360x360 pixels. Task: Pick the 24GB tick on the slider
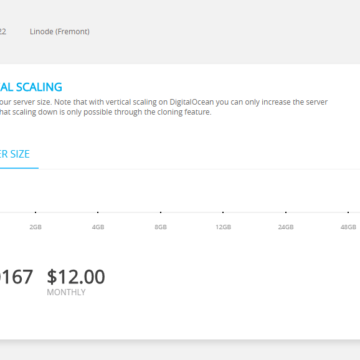click(x=286, y=212)
